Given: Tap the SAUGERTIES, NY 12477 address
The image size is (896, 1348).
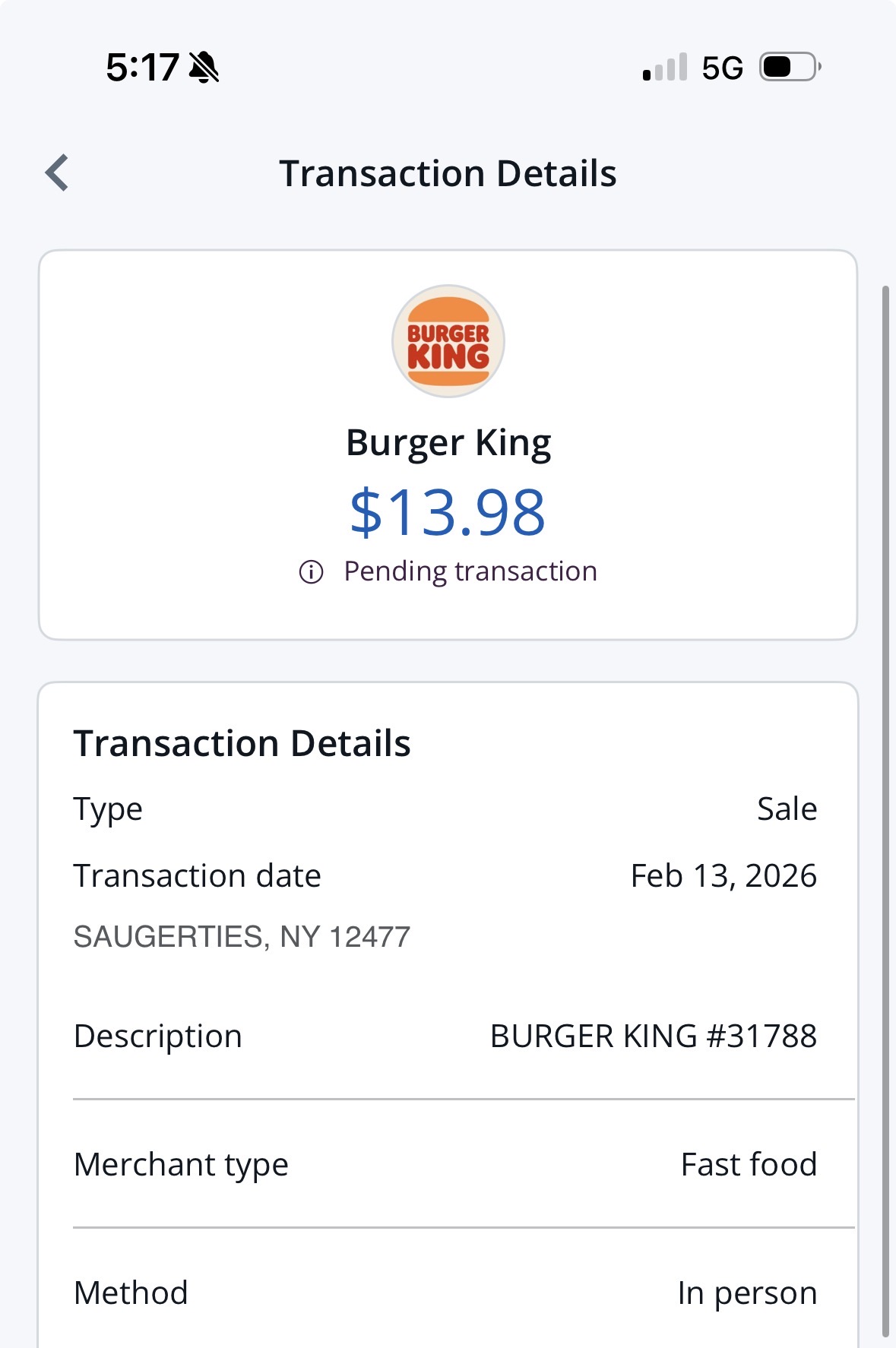Looking at the screenshot, I should coord(242,937).
